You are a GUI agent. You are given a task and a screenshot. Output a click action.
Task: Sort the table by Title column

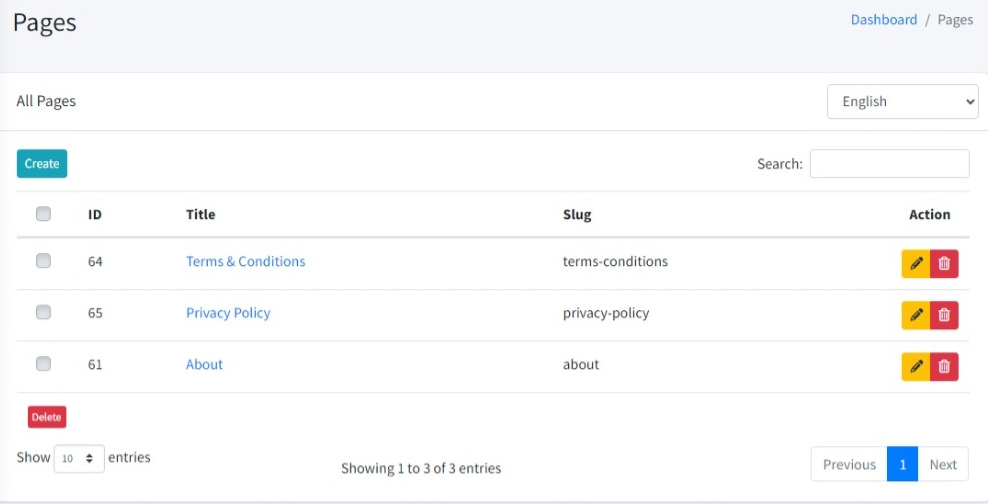click(200, 214)
